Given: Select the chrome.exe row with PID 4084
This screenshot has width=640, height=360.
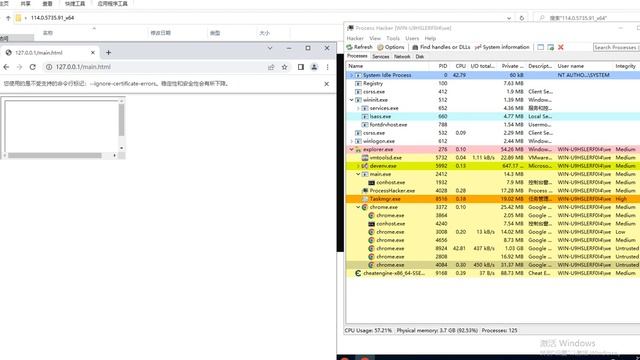Looking at the screenshot, I should (492, 265).
